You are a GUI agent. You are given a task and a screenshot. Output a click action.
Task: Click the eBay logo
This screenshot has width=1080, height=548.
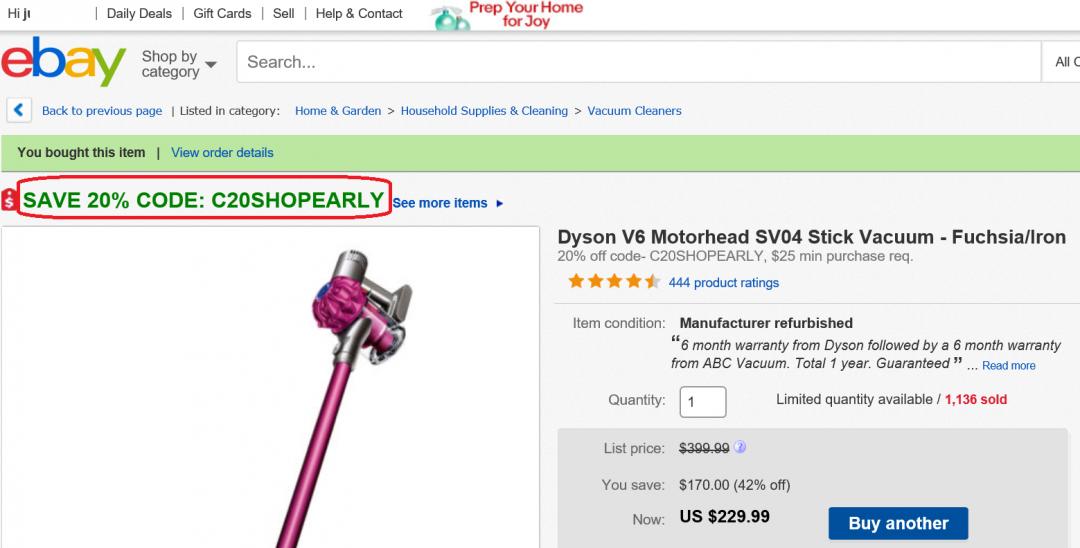63,62
